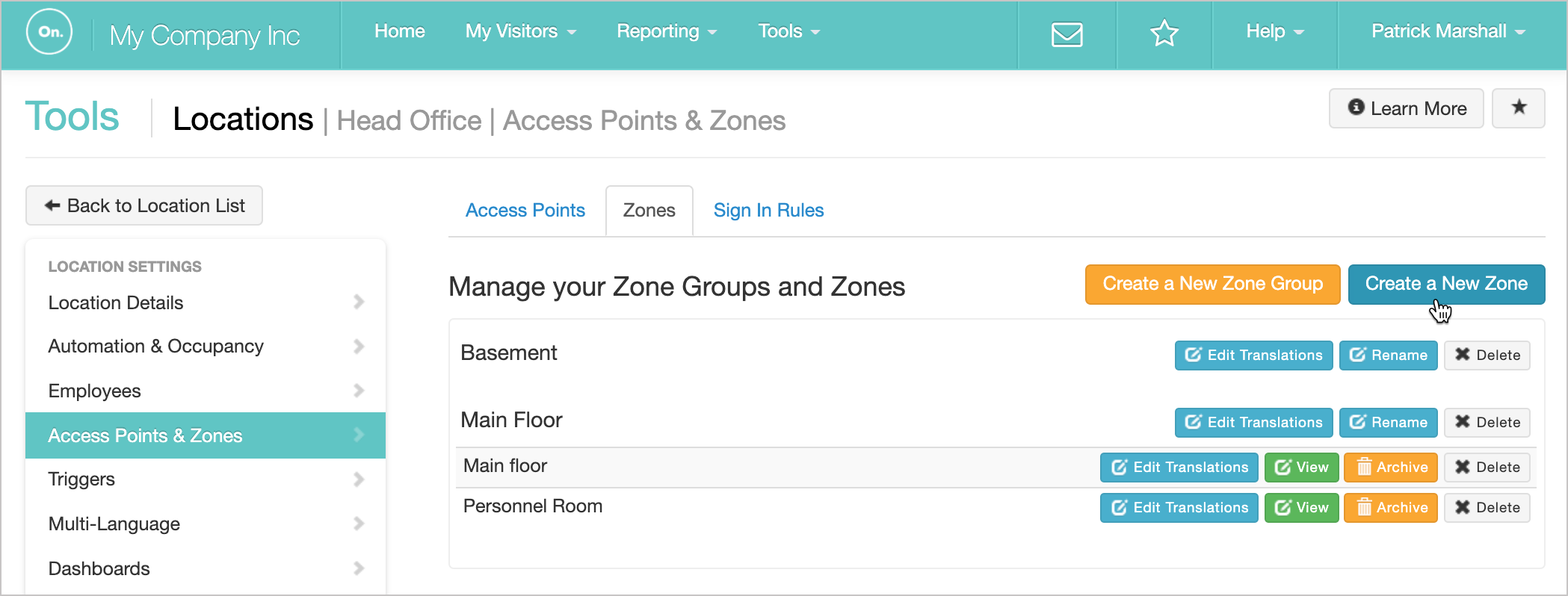The width and height of the screenshot is (1568, 596).
Task: Click the Head Office breadcrumb text
Action: (409, 121)
